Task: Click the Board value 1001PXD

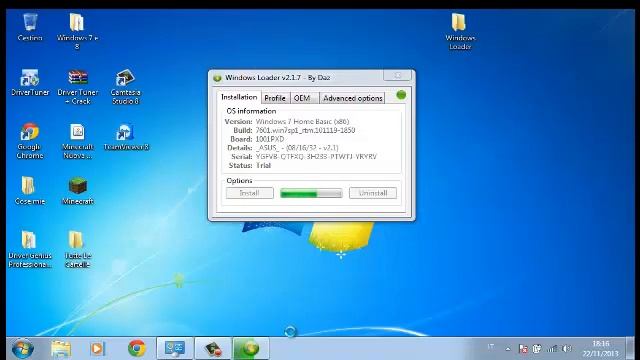Action: pyautogui.click(x=270, y=139)
